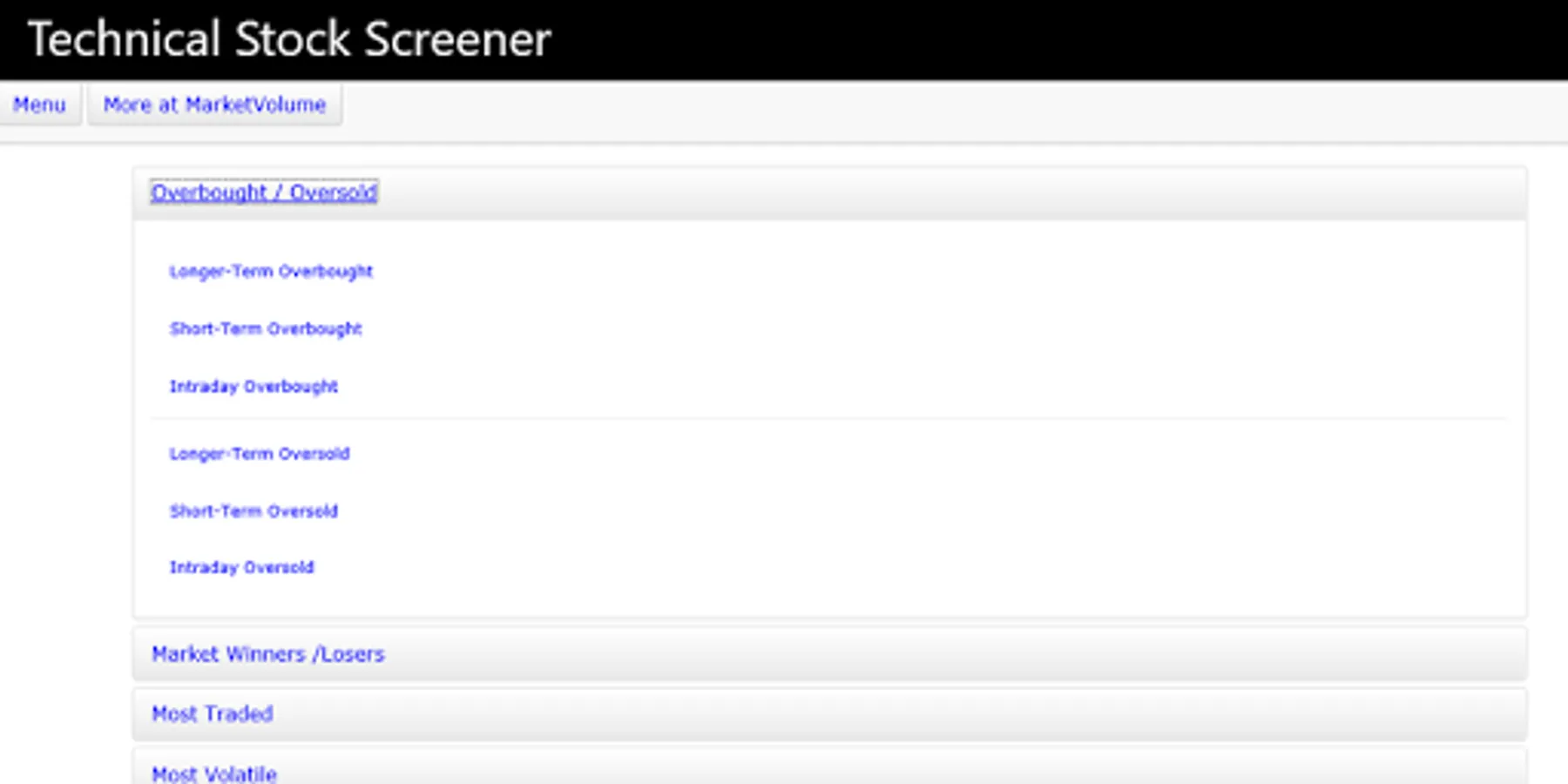Click the Overbought / Oversold header bar
Screen dimensions: 1568x784
[x=829, y=193]
